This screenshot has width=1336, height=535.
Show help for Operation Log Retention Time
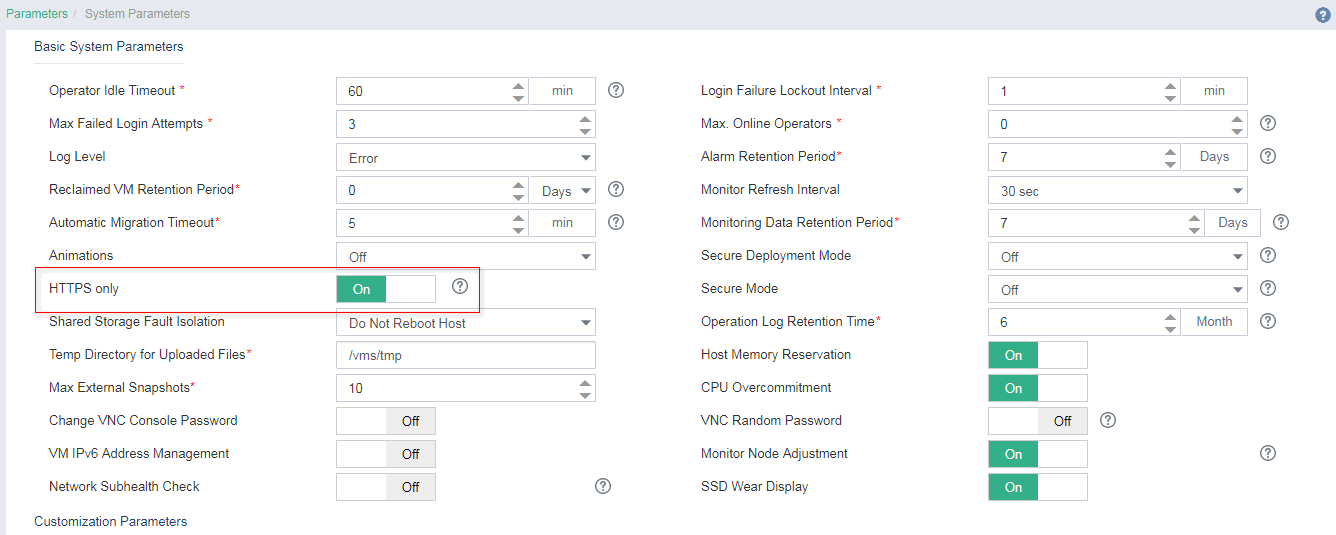point(1268,321)
